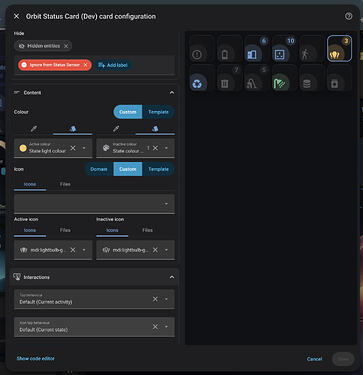Open the Icons tab under Active icon
This screenshot has height=375, width=363.
coord(30,230)
